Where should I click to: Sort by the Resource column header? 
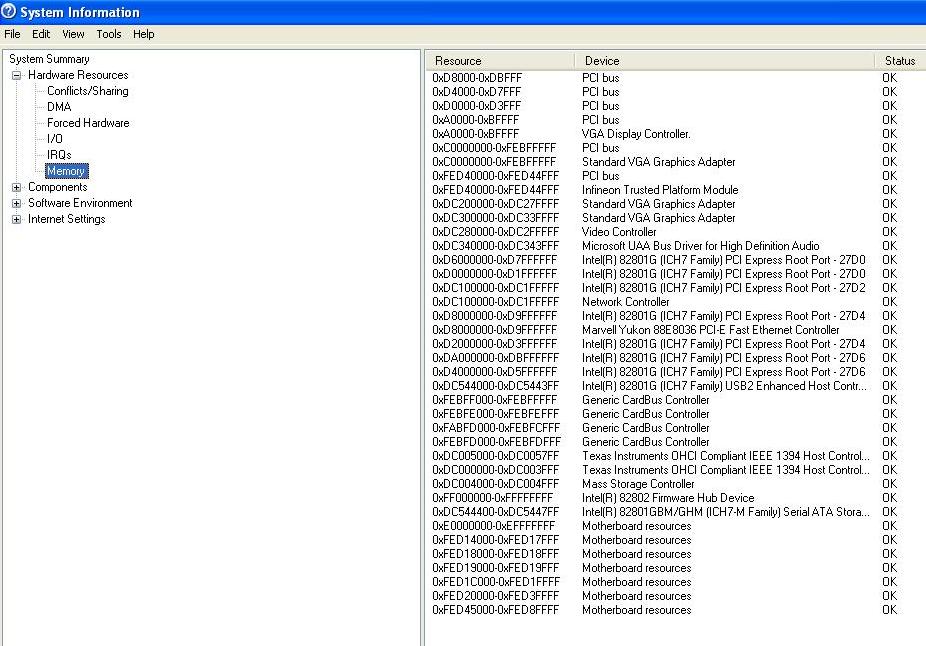[x=500, y=61]
